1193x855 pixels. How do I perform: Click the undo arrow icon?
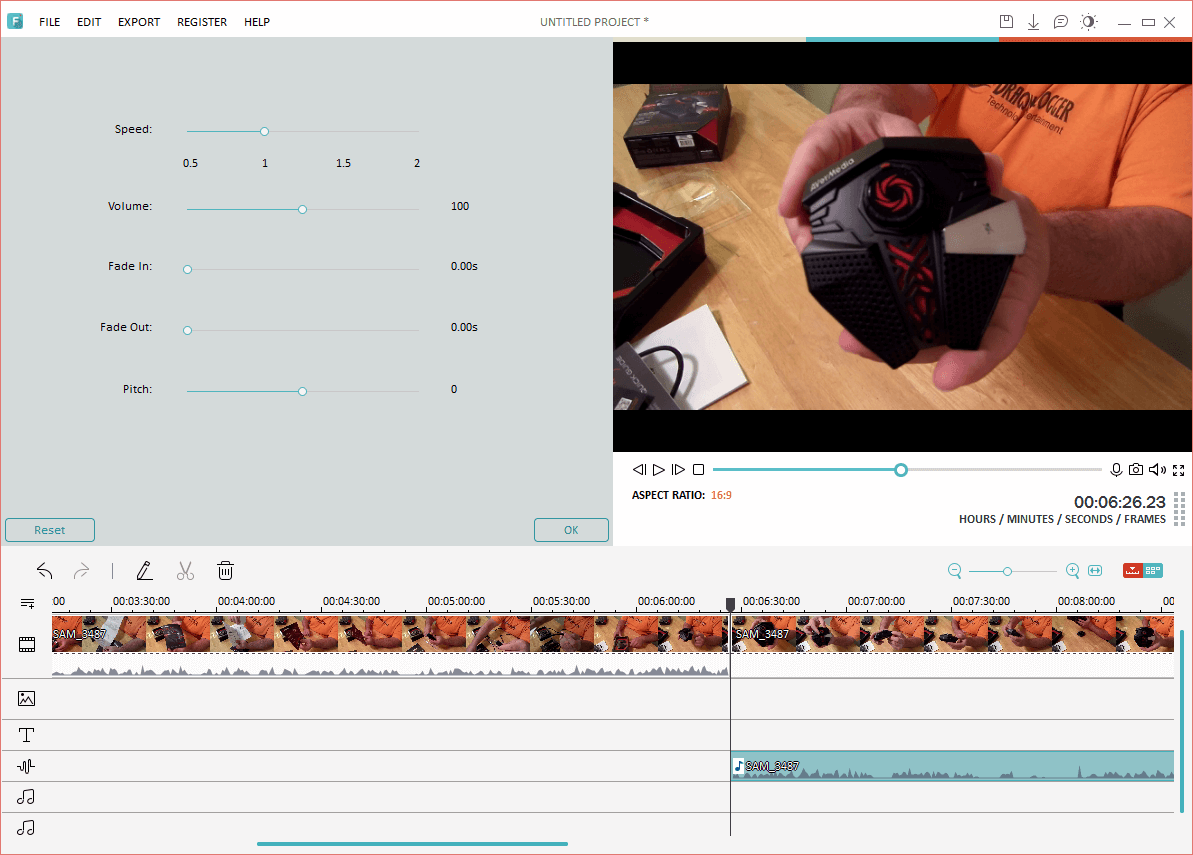click(x=45, y=571)
